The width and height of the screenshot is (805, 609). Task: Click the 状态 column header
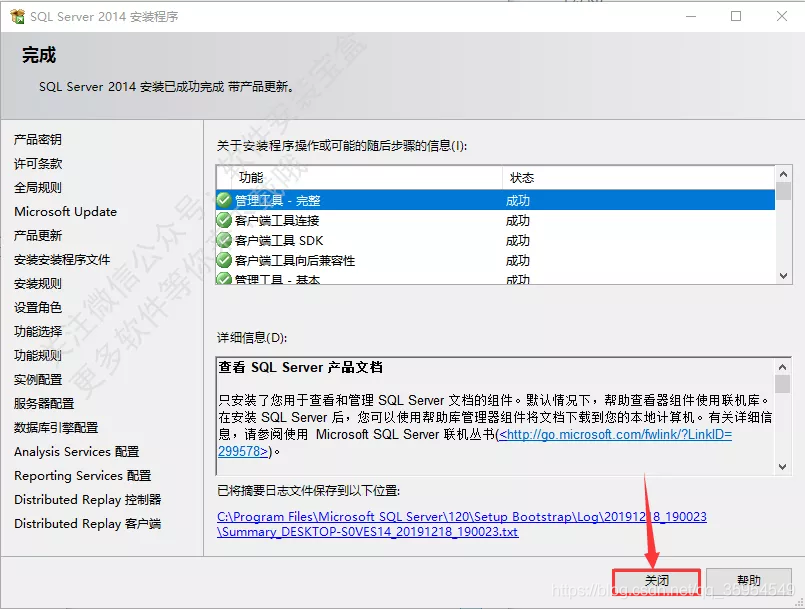[x=639, y=178]
